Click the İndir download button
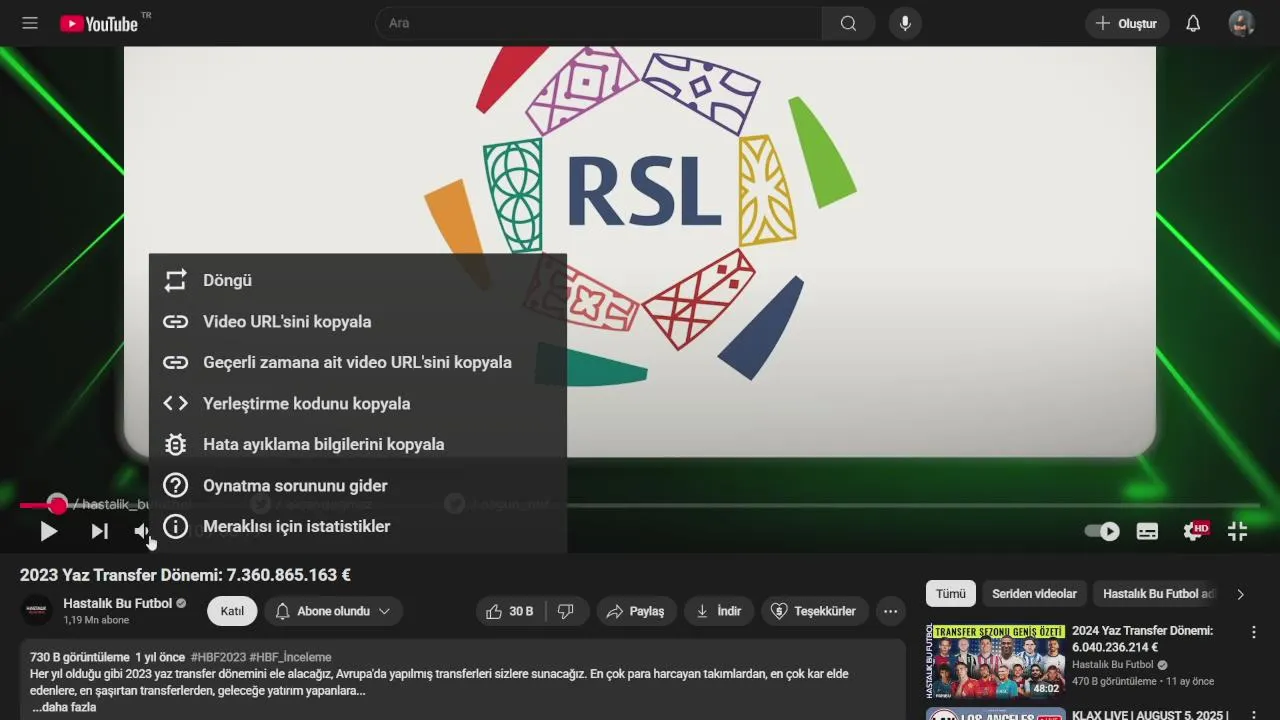Screen dimensions: 1280x720 pos(719,611)
